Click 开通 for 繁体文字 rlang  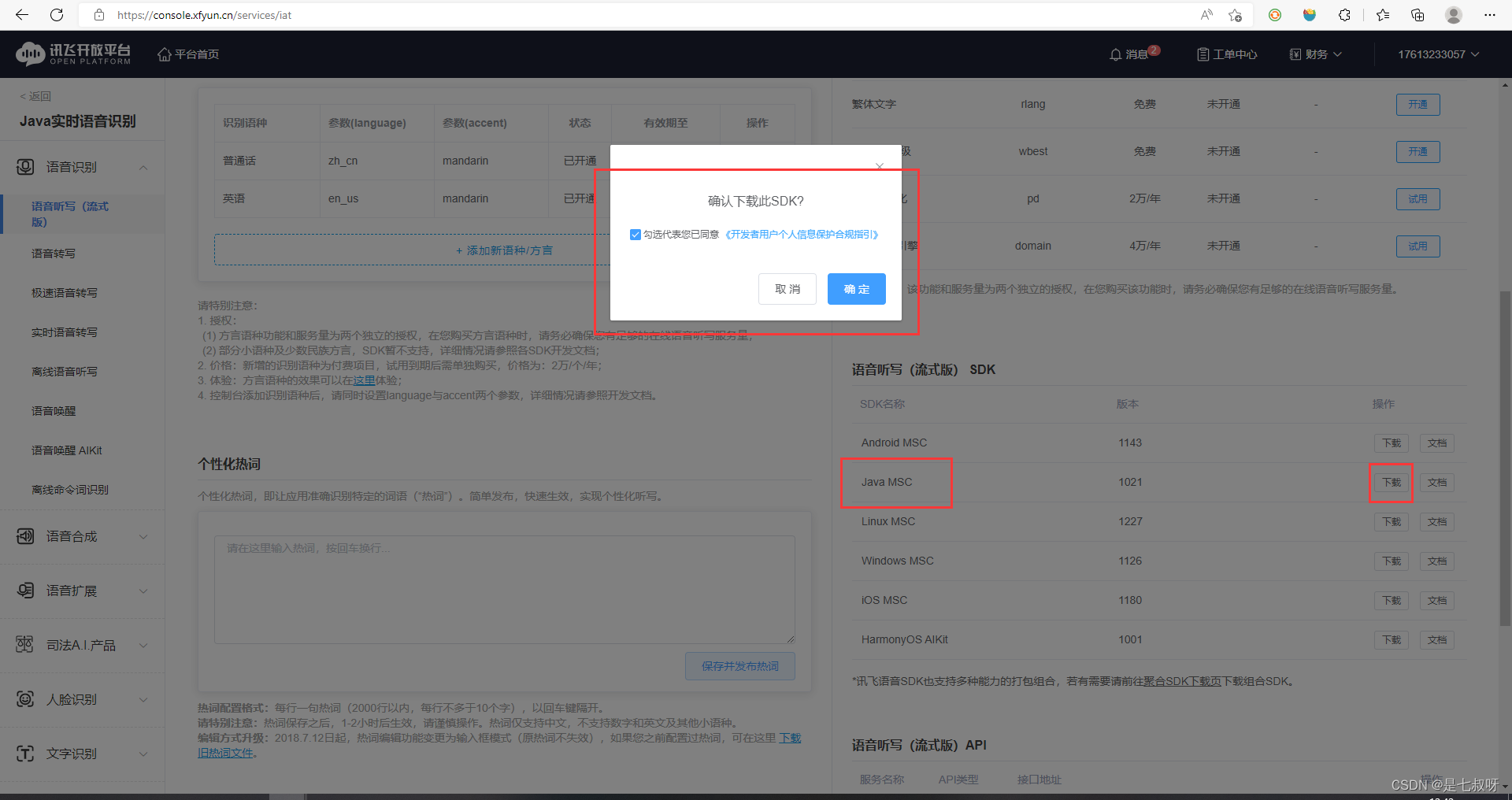1418,105
